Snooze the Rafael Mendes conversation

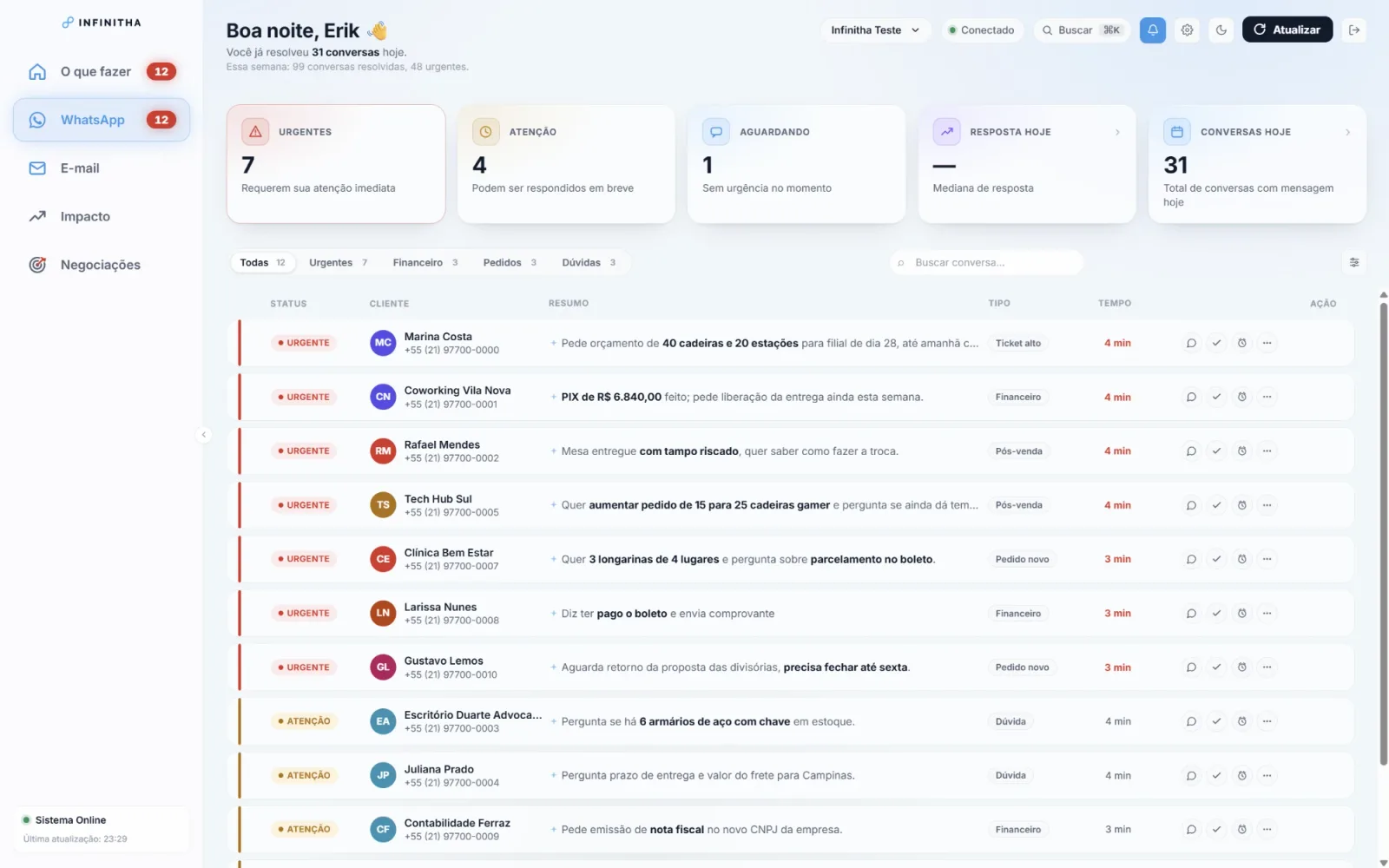coord(1241,451)
